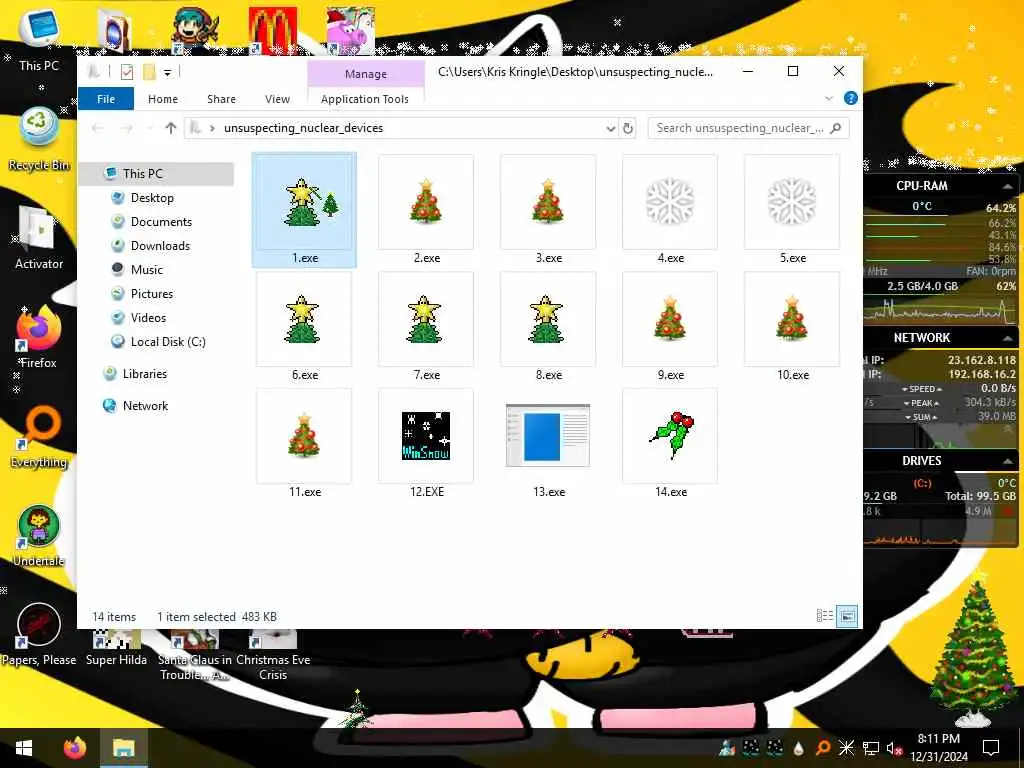Click the muted volume tray icon

894,748
